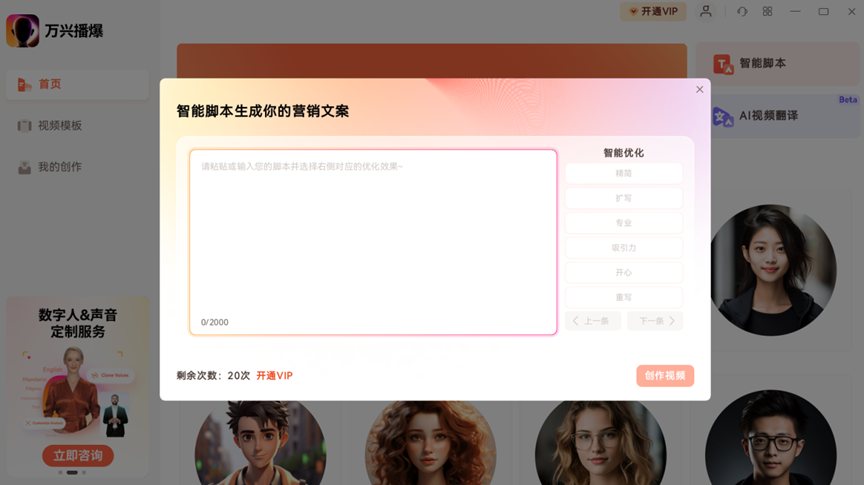Click the script text input area

(x=373, y=242)
